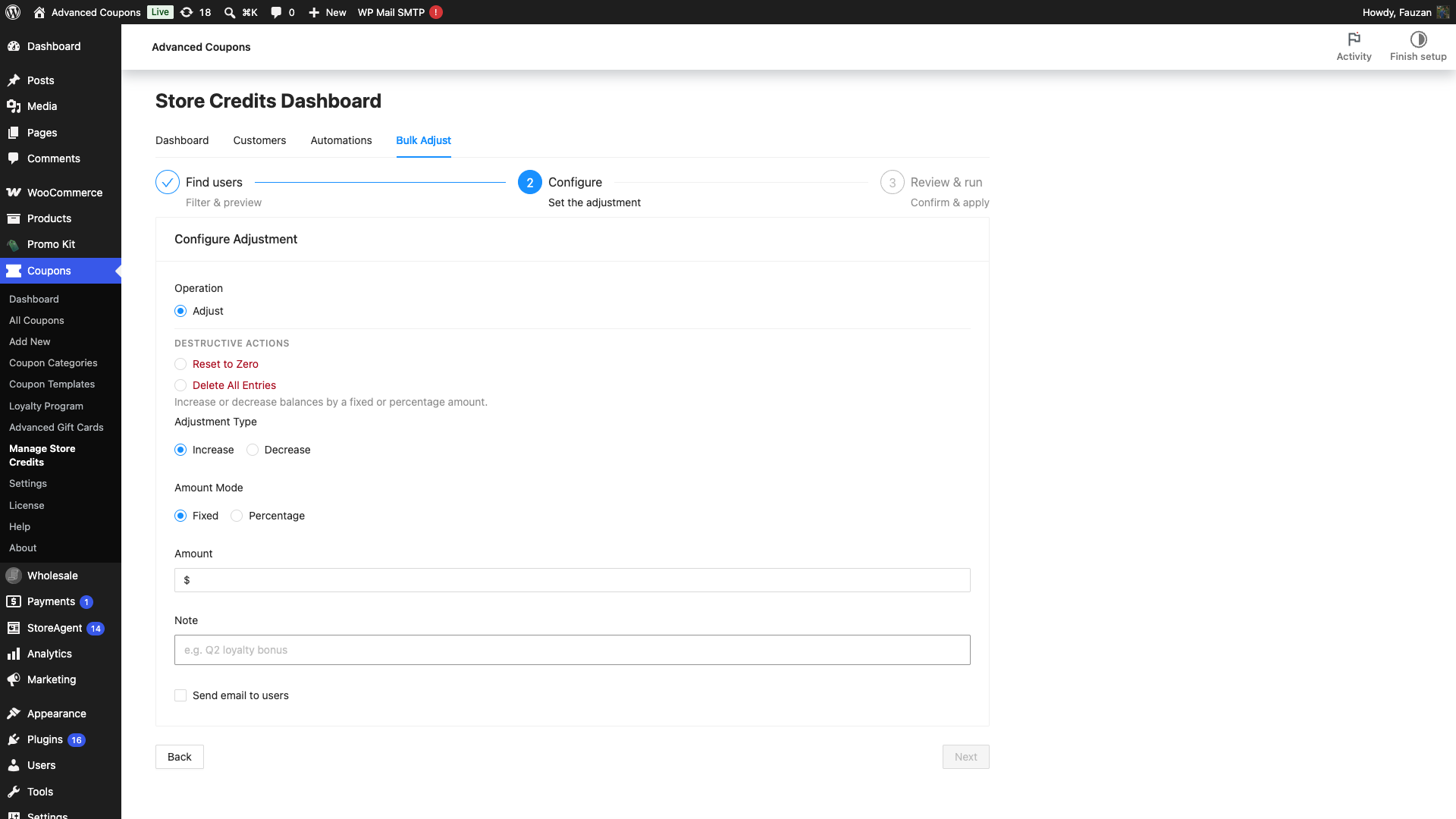Open the comments bubble icon in admin bar
1456x819 pixels.
(276, 12)
